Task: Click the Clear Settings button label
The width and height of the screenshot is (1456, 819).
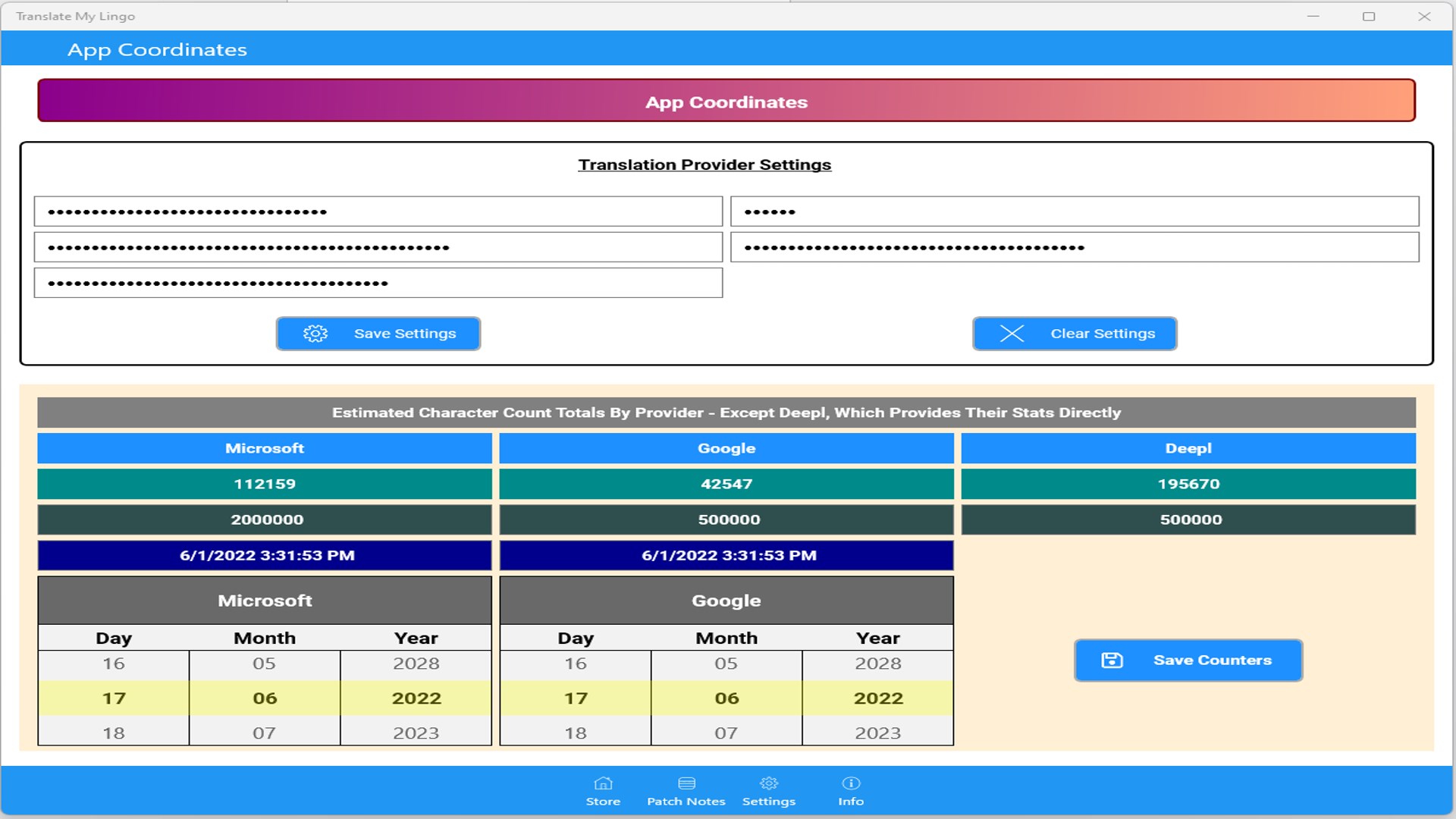Action: (x=1103, y=334)
